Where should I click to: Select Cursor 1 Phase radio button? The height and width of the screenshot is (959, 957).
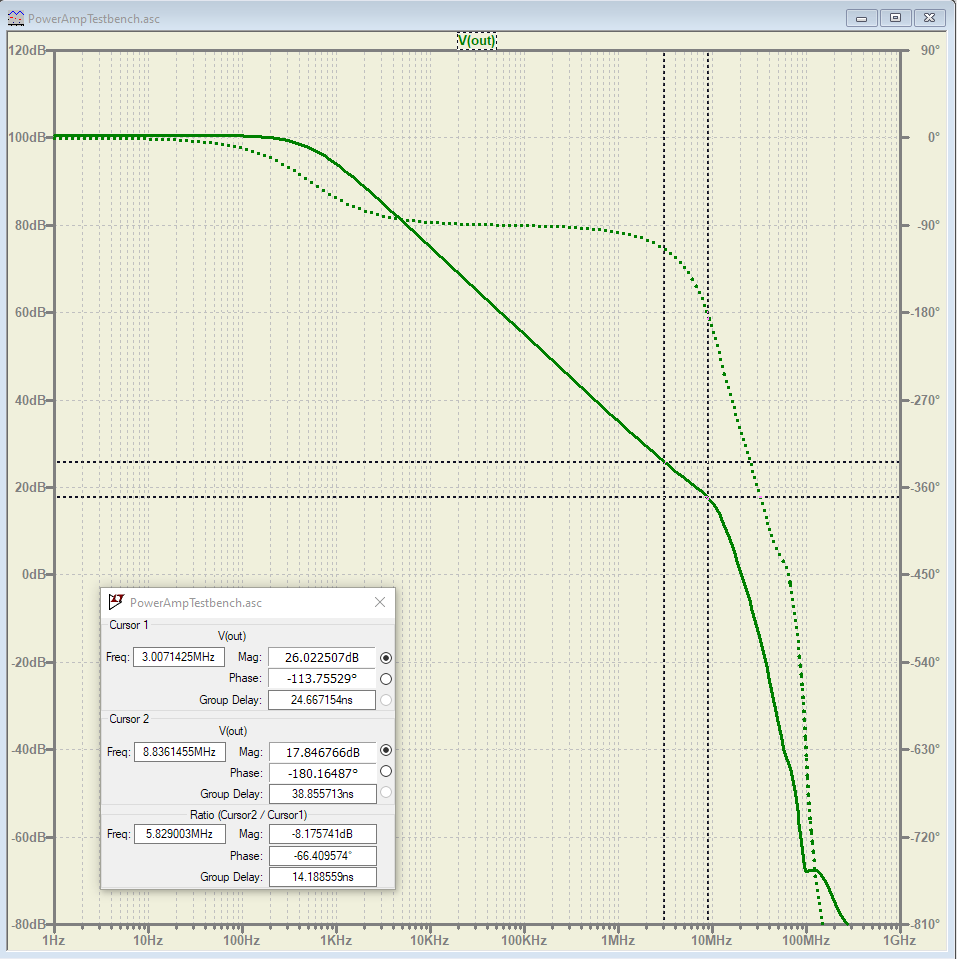point(386,679)
